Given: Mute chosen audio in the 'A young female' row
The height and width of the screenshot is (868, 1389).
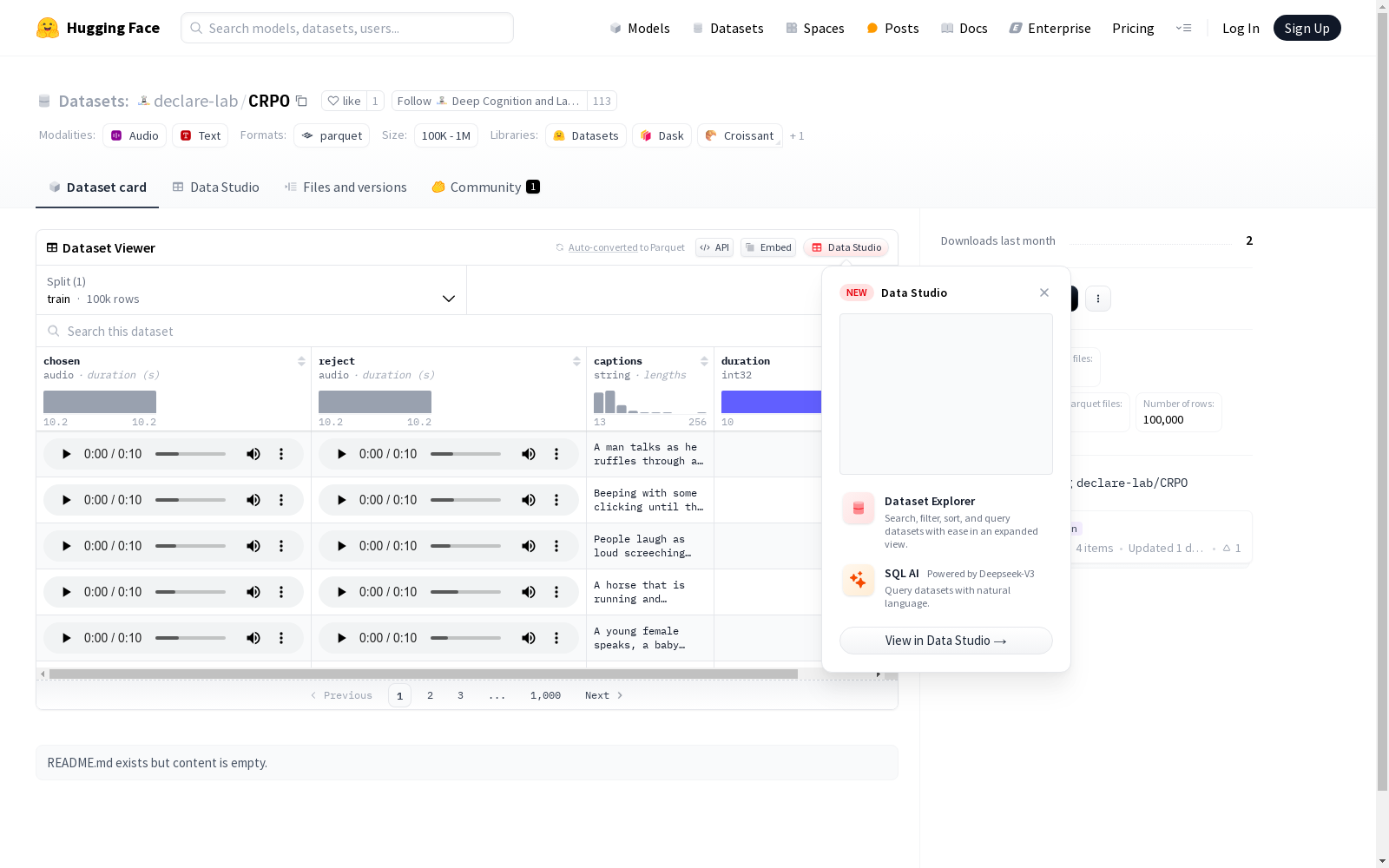Looking at the screenshot, I should point(253,638).
